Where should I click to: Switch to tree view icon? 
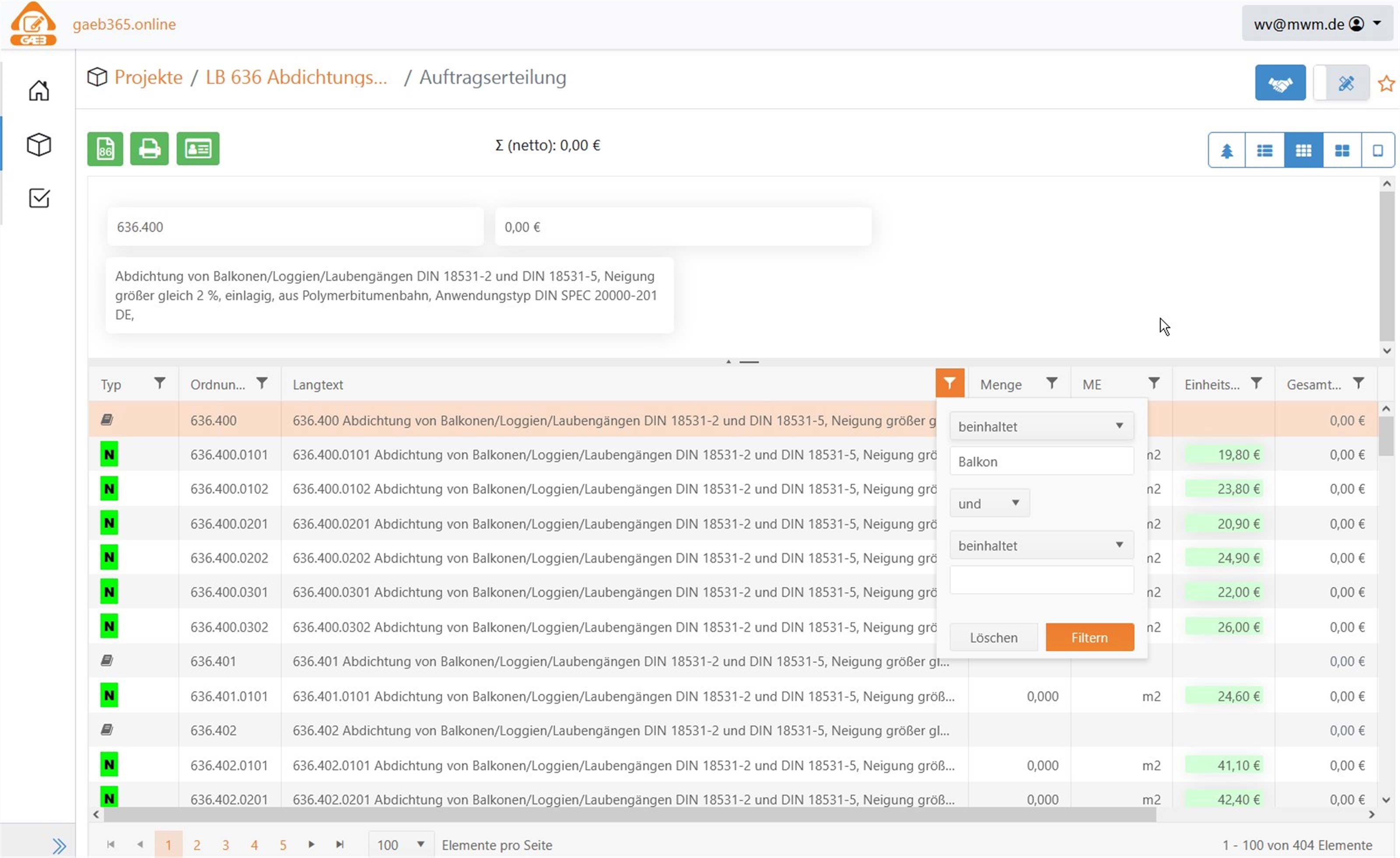tap(1227, 150)
